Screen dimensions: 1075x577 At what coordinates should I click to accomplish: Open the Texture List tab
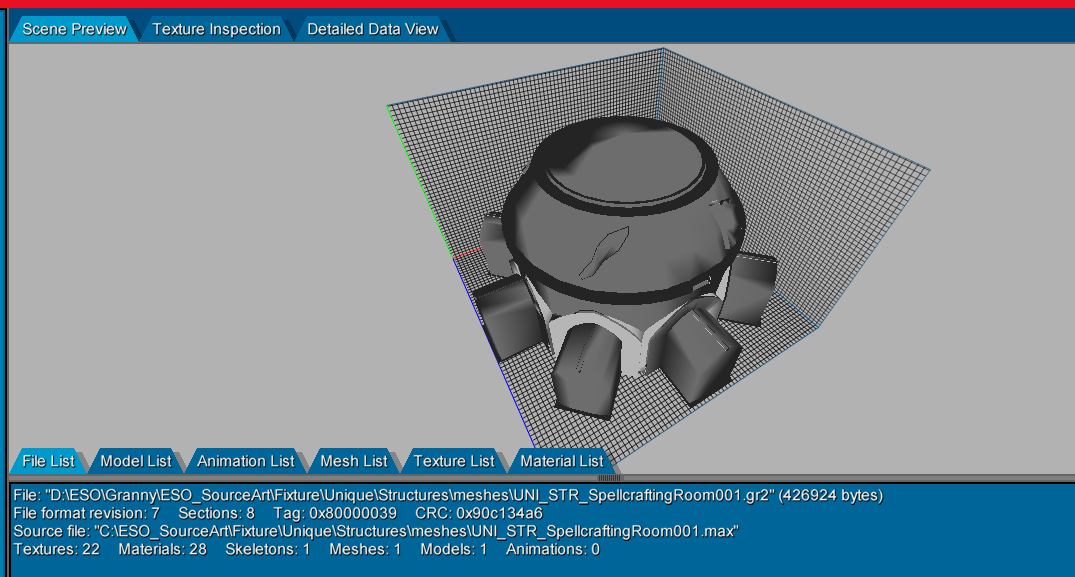pyautogui.click(x=453, y=461)
